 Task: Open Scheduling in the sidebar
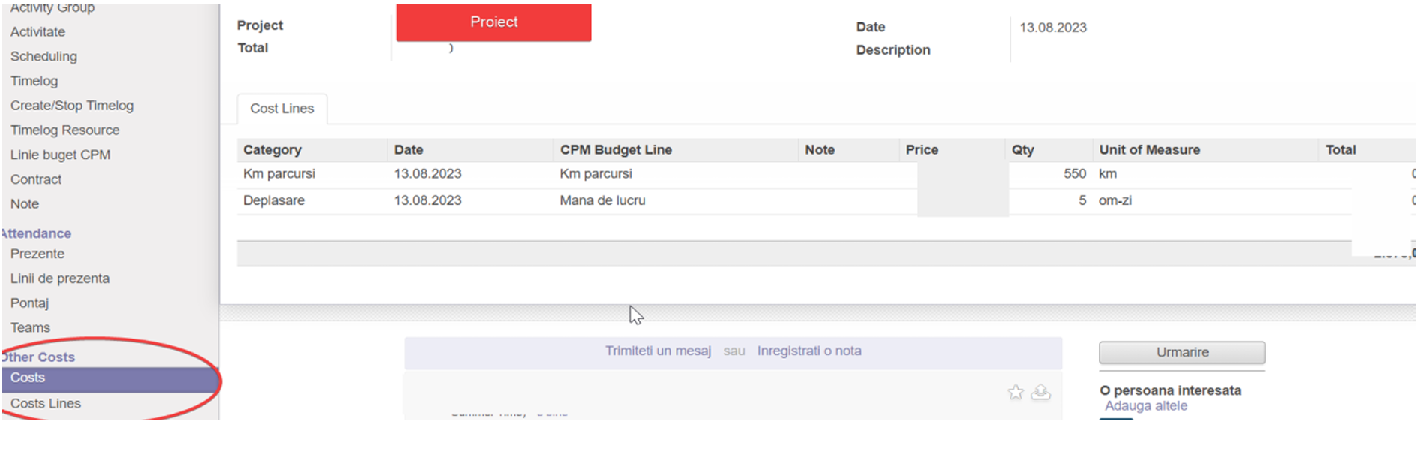[43, 57]
